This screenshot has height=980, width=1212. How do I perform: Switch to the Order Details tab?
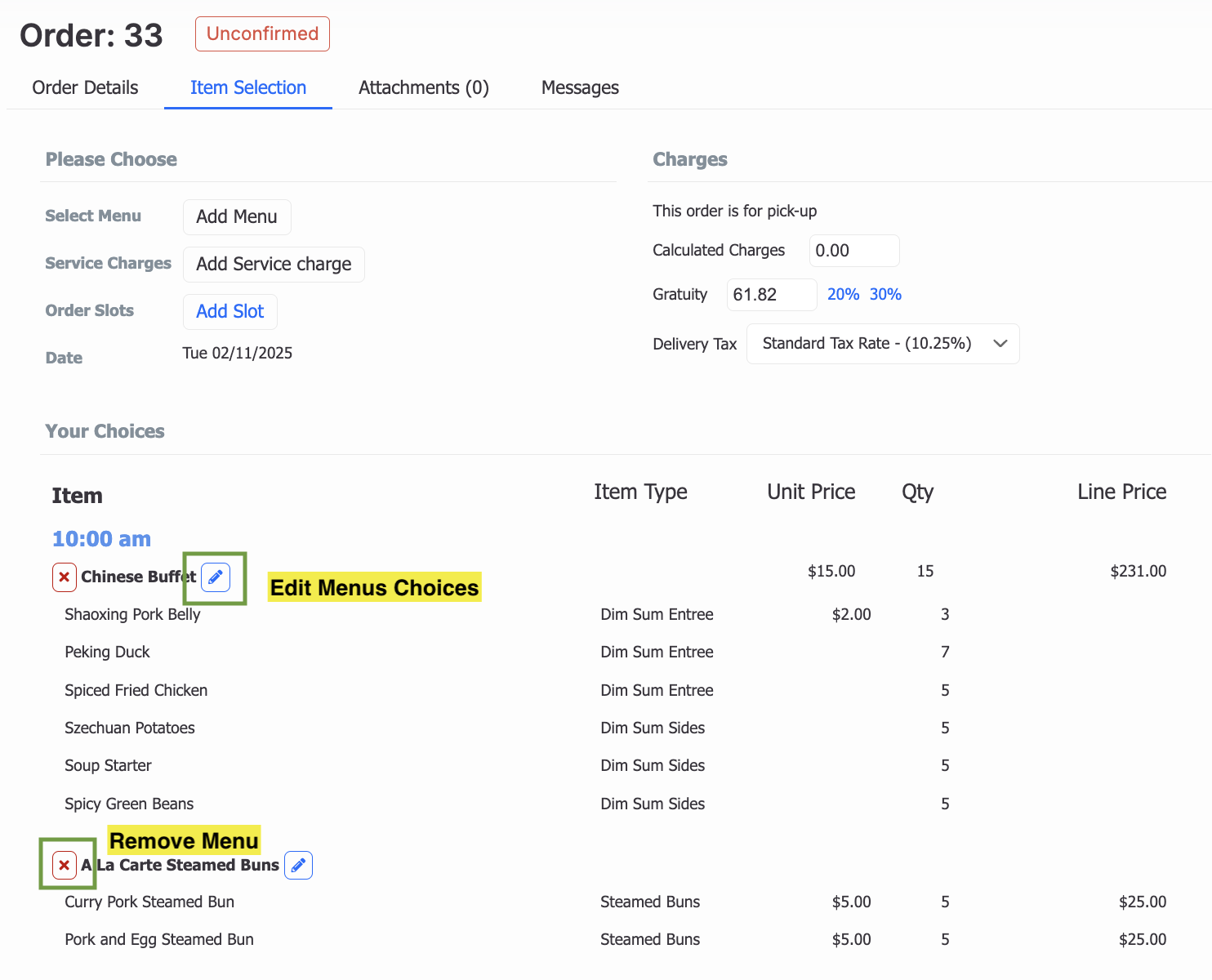coord(85,88)
